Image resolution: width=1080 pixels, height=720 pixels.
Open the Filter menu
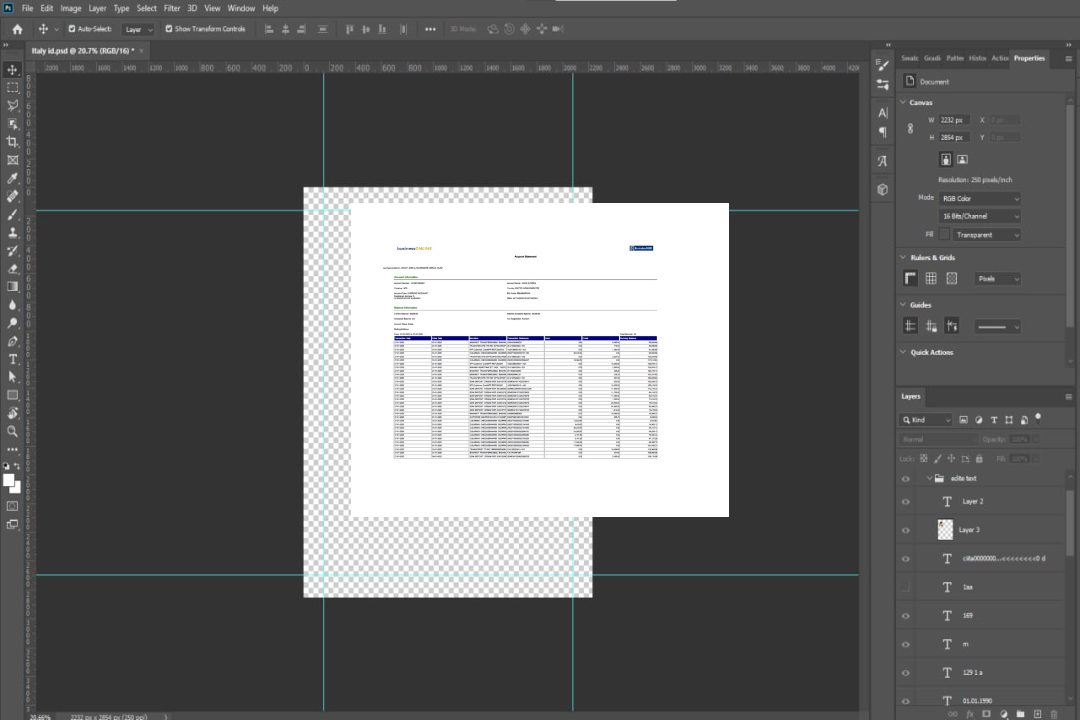pos(172,8)
